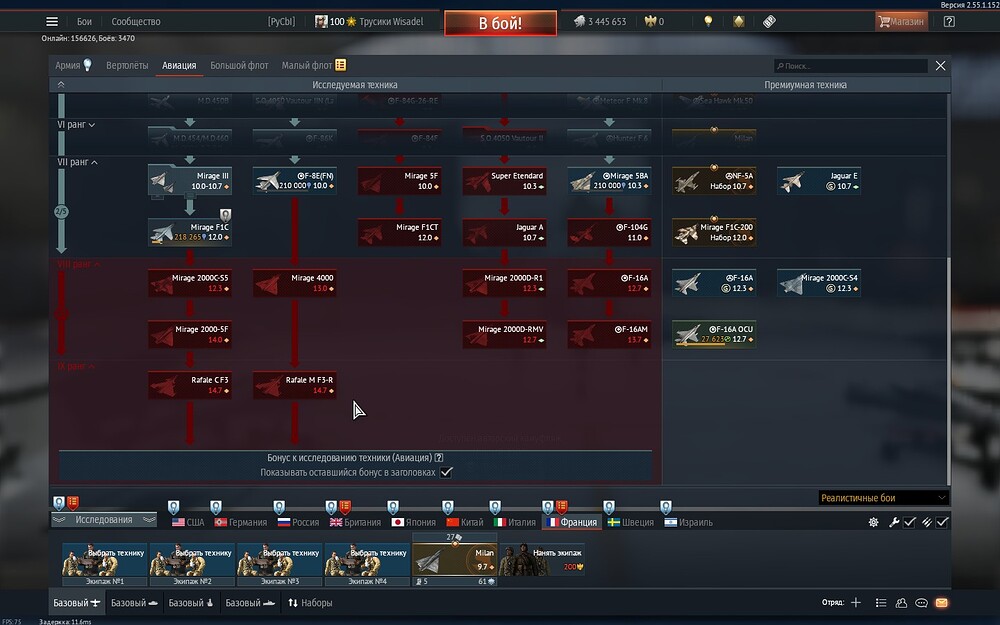Click the research bonus help question mark
The width and height of the screenshot is (1000, 625).
coord(439,457)
